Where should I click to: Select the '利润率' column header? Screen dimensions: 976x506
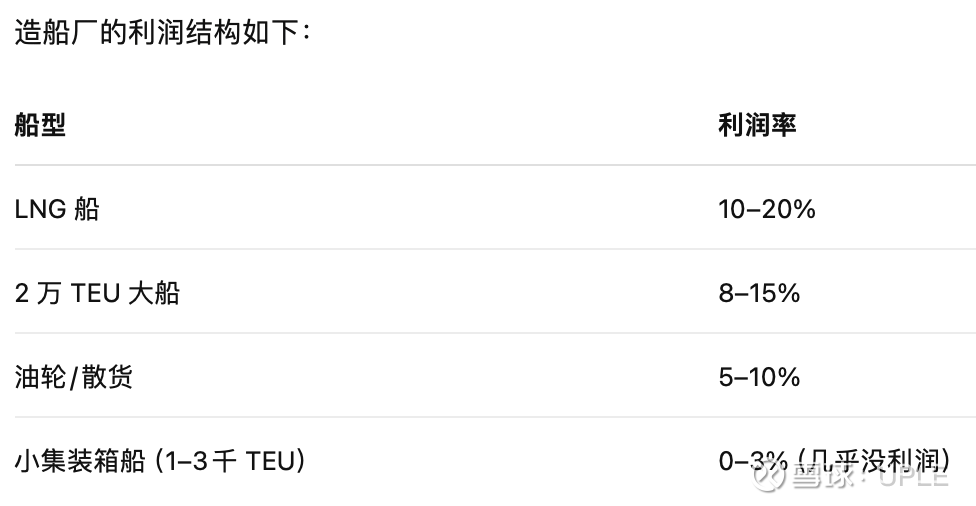757,126
